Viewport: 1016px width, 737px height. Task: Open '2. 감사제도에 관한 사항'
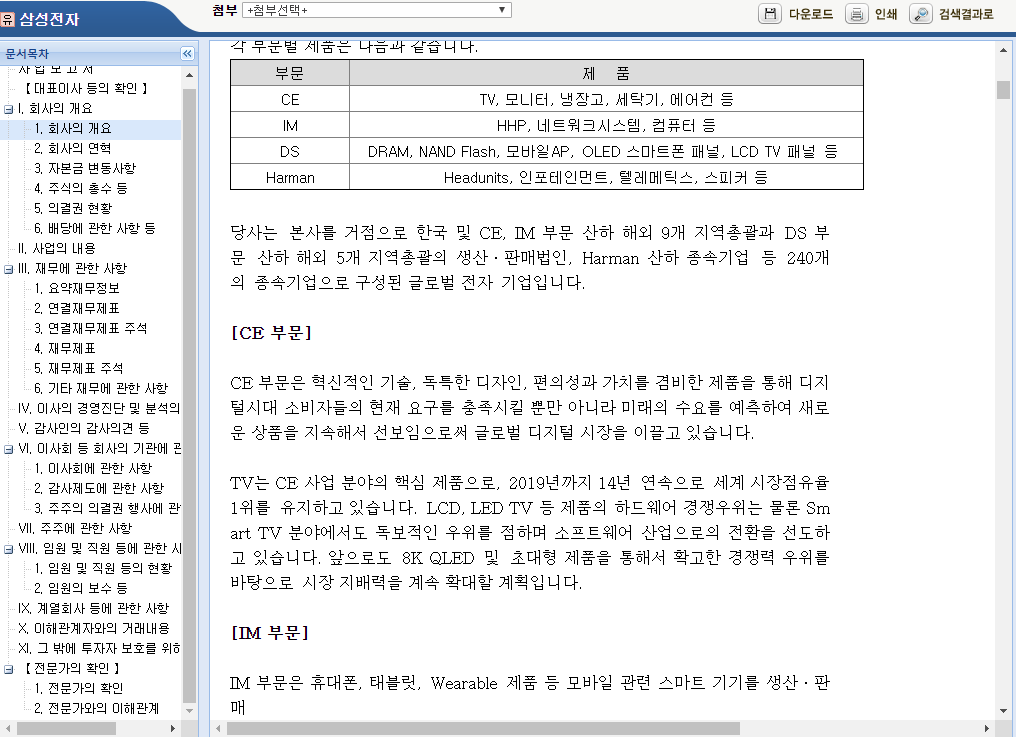click(99, 489)
